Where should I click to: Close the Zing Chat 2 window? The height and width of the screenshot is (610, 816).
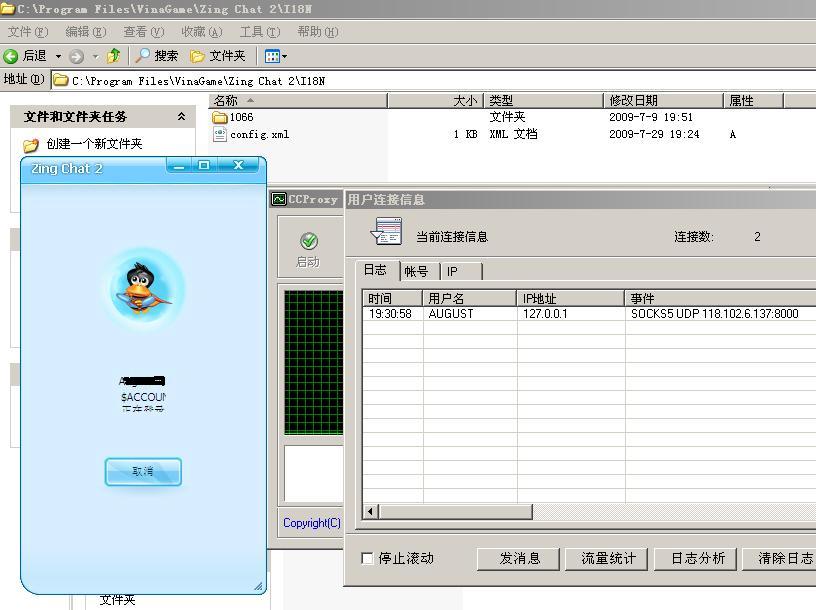(238, 166)
